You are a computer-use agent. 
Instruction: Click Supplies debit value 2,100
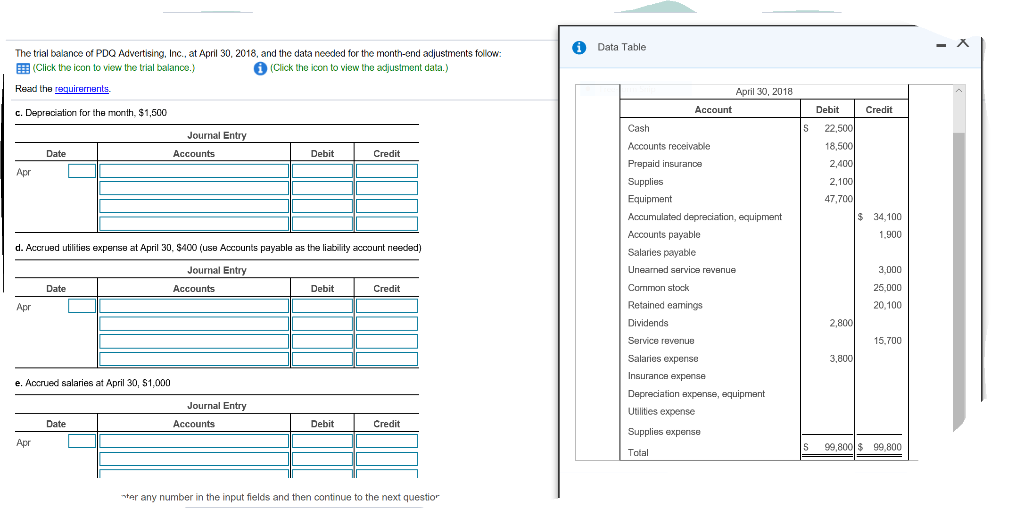pyautogui.click(x=841, y=181)
